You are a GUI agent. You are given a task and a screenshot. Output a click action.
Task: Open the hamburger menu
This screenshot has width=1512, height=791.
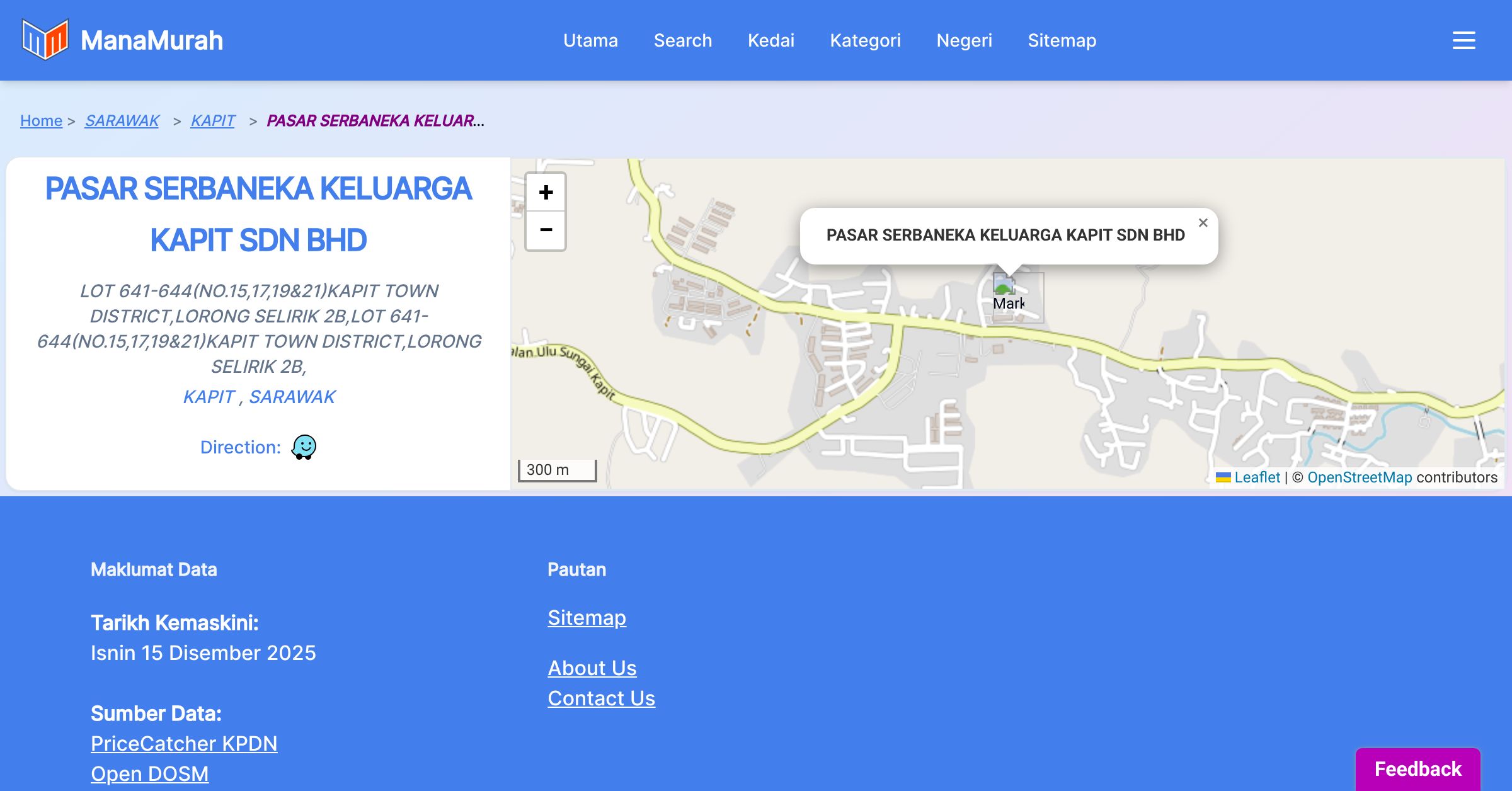1463,40
